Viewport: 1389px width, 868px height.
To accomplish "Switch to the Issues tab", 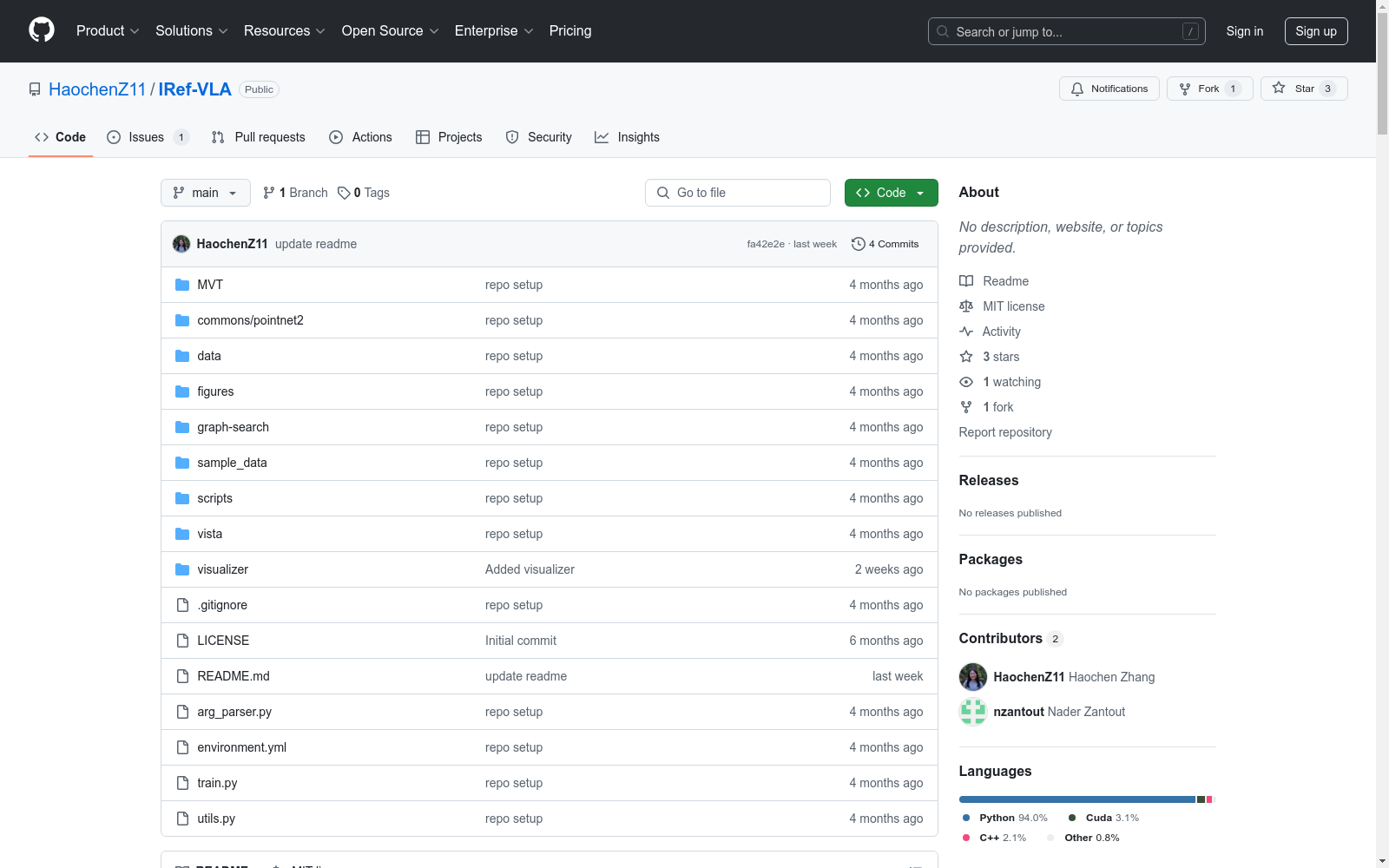I will 148,137.
